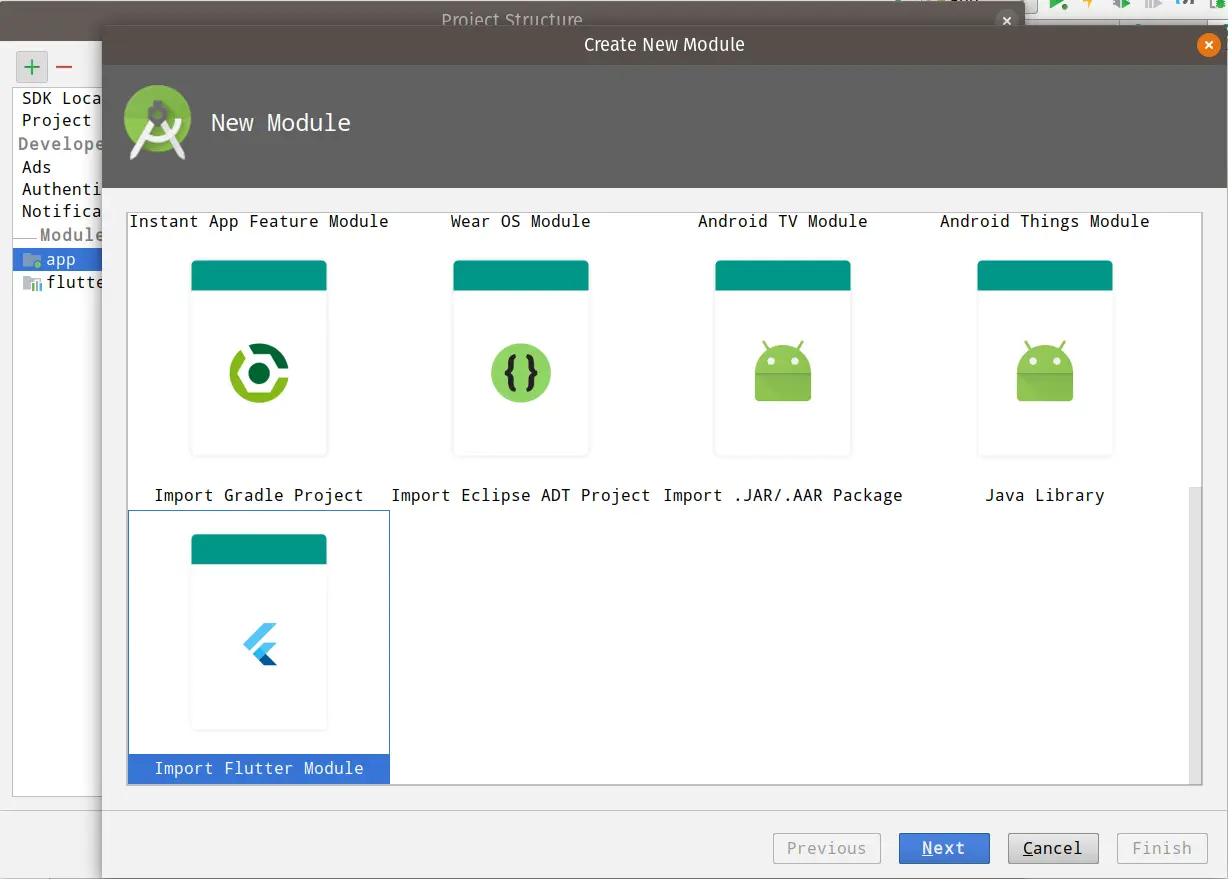This screenshot has height=879, width=1228.
Task: Close the Project Structure window
Action: (1007, 20)
